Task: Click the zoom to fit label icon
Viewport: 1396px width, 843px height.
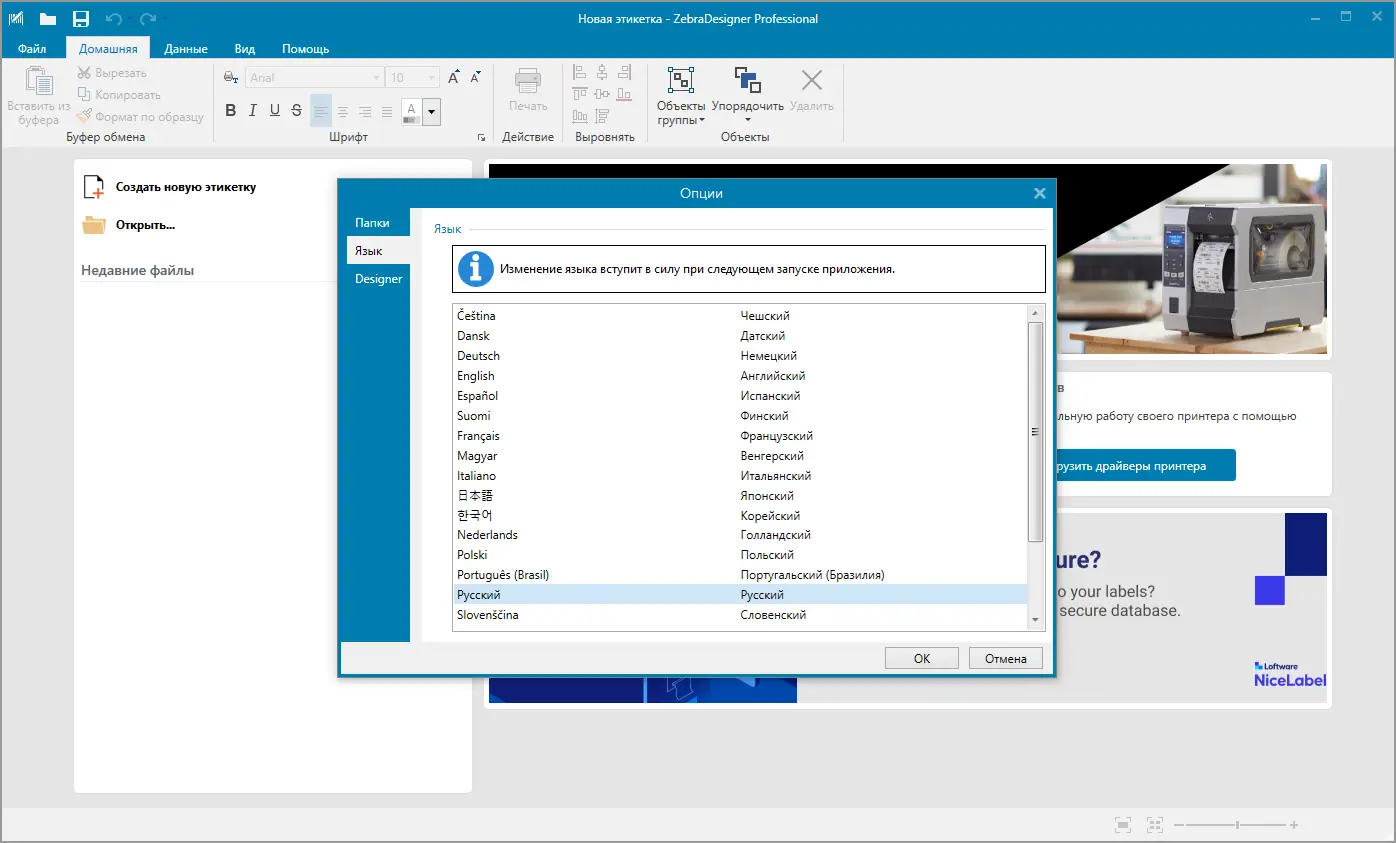Action: [1123, 825]
